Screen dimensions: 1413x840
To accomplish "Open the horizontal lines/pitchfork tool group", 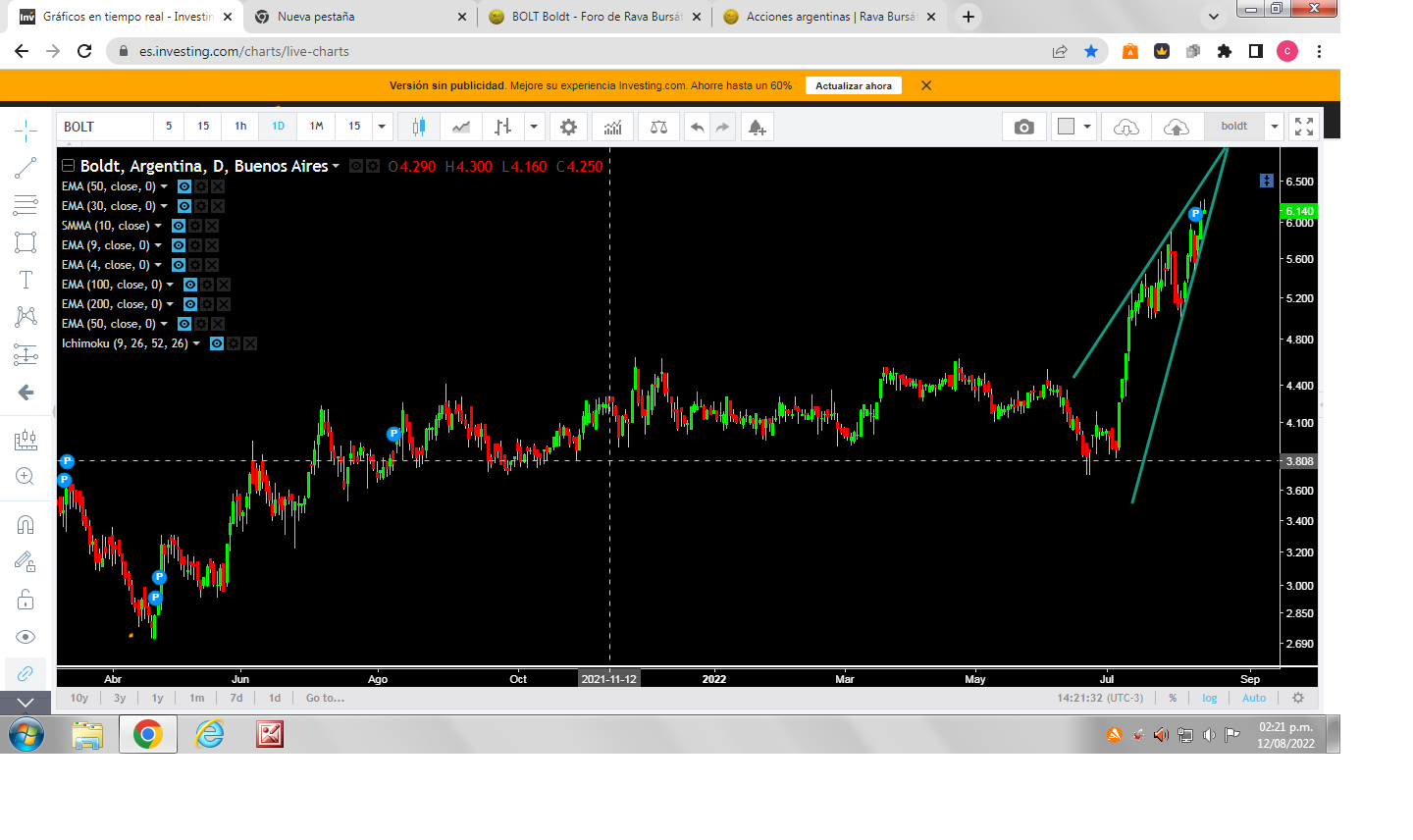I will pos(26,205).
